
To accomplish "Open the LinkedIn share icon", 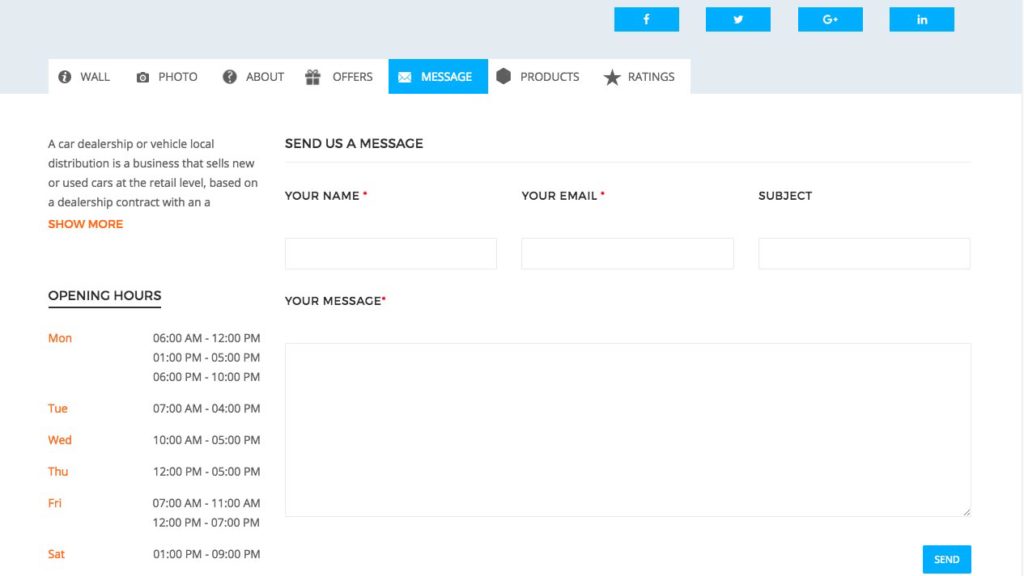I will (x=921, y=19).
